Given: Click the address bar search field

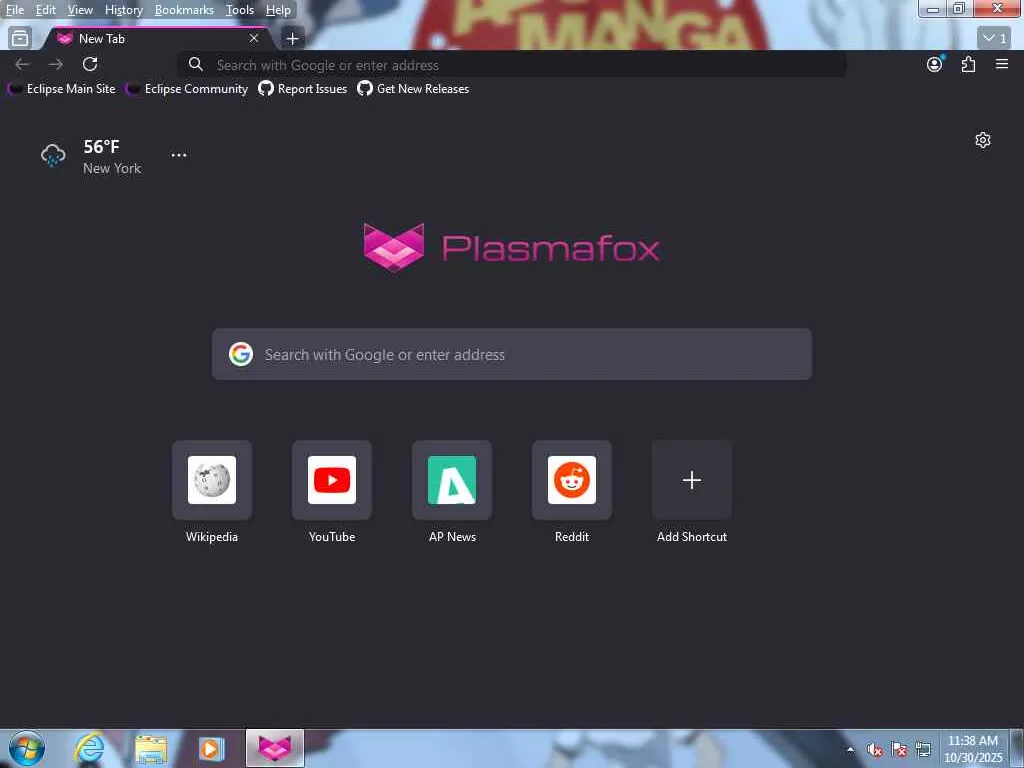Looking at the screenshot, I should click(512, 65).
